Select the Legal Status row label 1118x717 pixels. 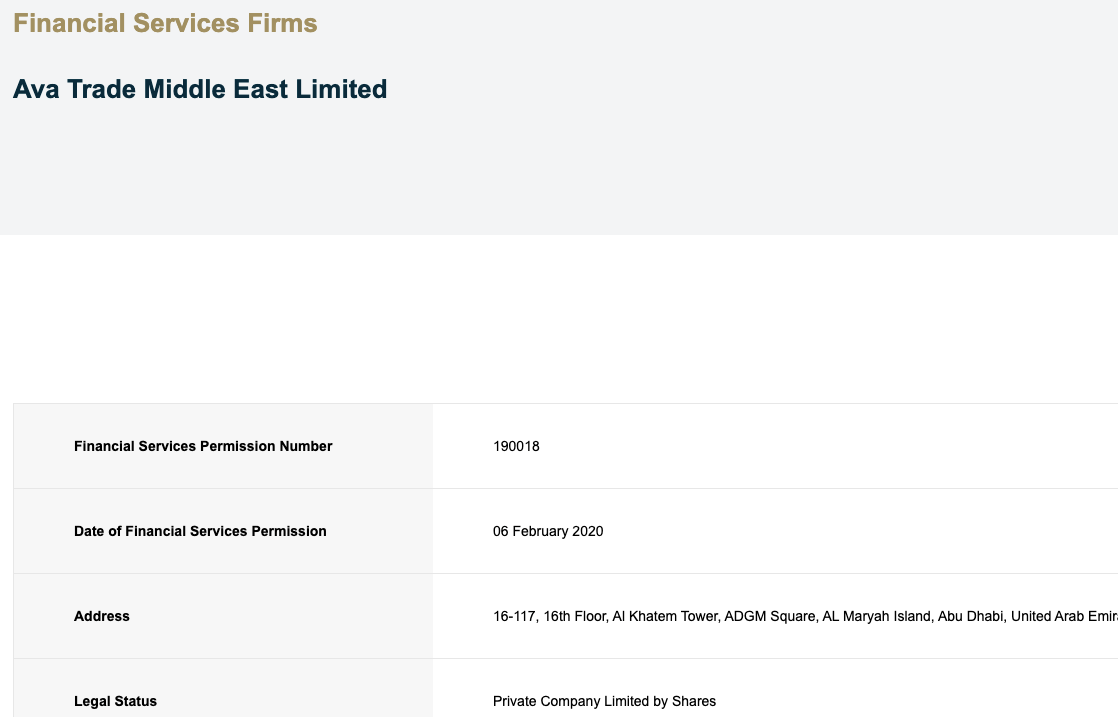pos(116,701)
